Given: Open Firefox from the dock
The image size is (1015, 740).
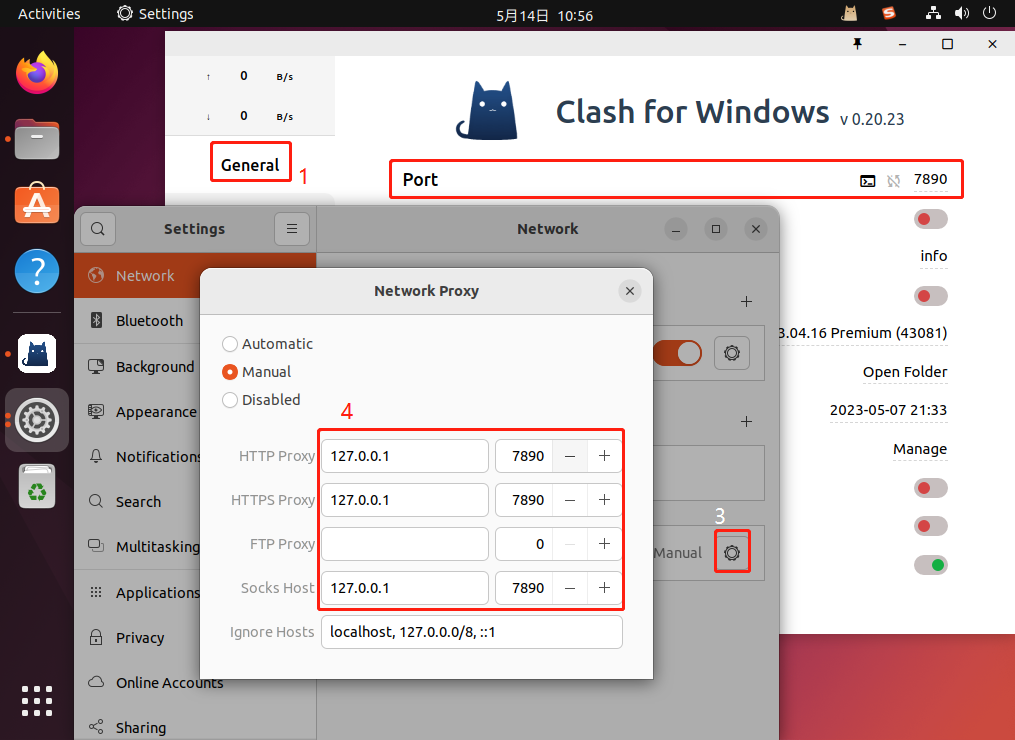Looking at the screenshot, I should [37, 73].
